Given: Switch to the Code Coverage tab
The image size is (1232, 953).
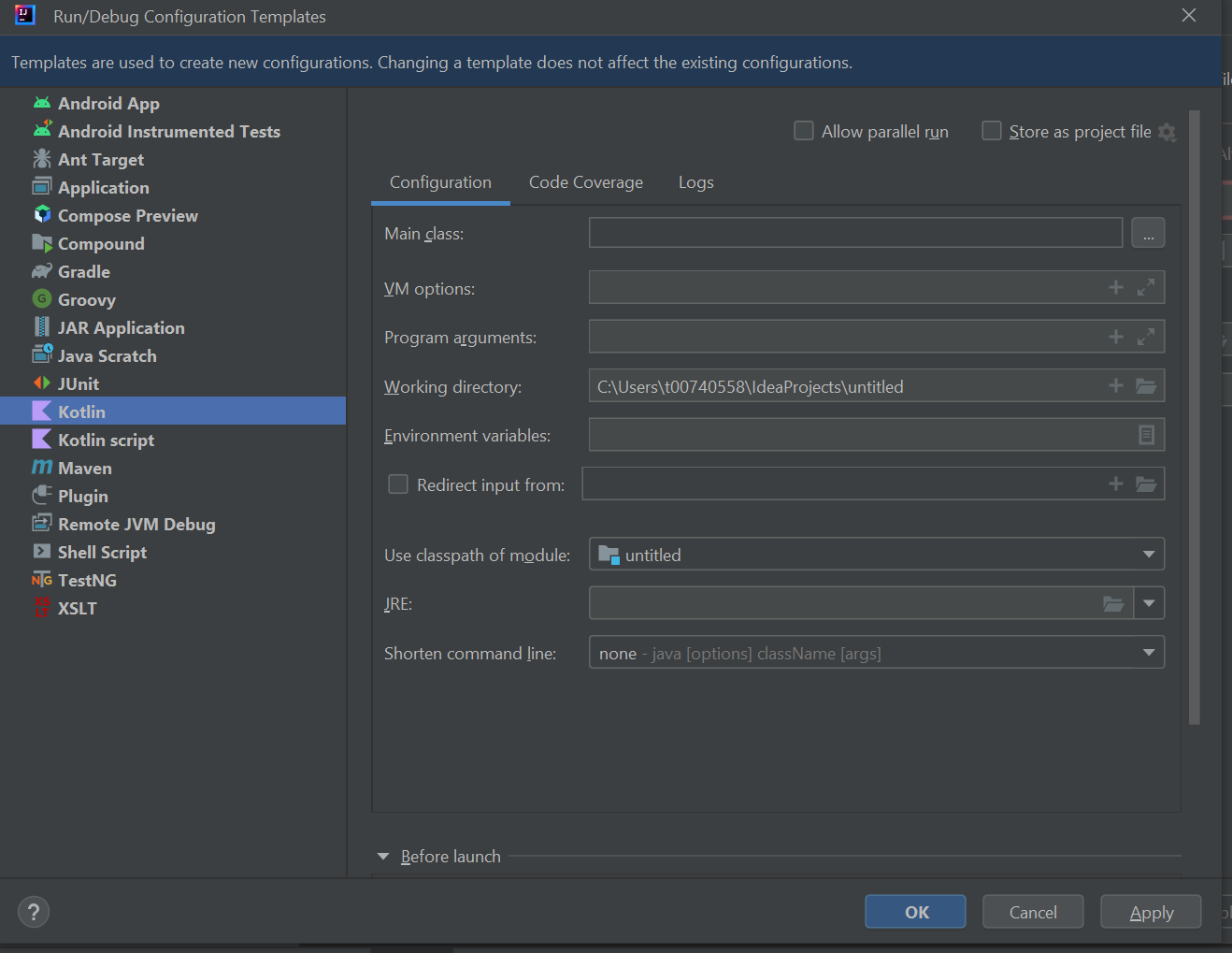Looking at the screenshot, I should point(586,182).
